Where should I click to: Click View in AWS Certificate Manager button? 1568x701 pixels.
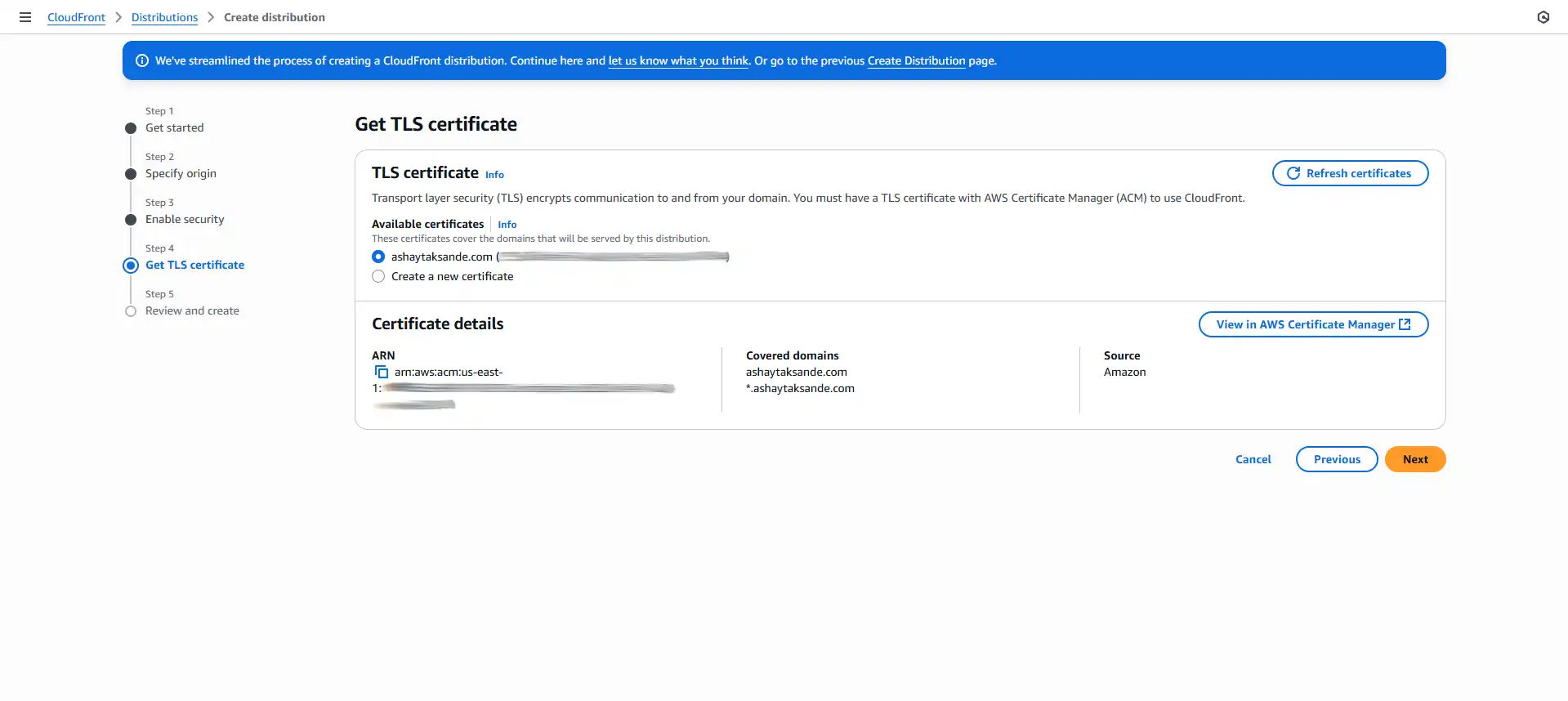pyautogui.click(x=1313, y=324)
